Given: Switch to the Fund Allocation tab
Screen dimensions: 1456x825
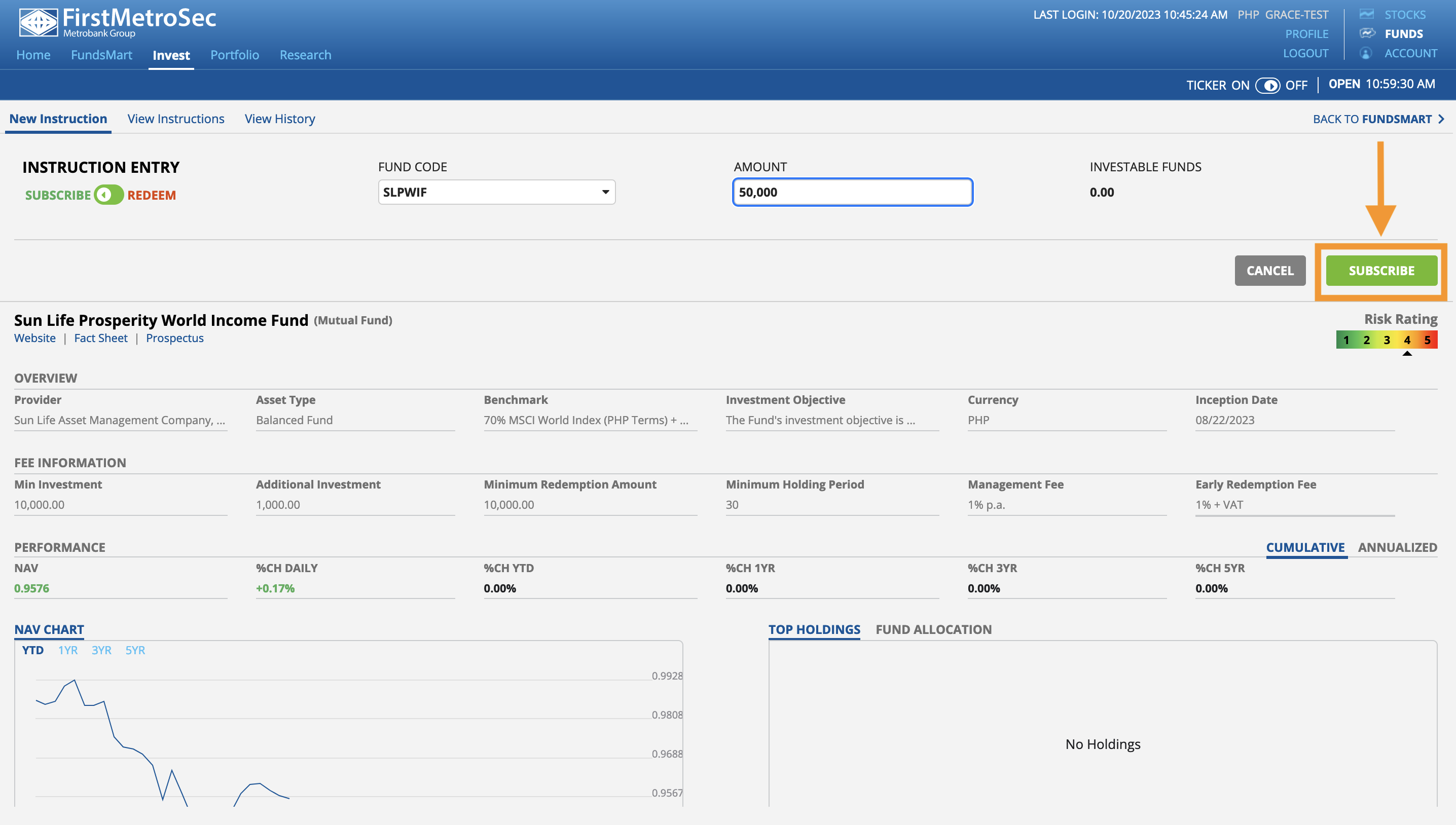Looking at the screenshot, I should 933,629.
